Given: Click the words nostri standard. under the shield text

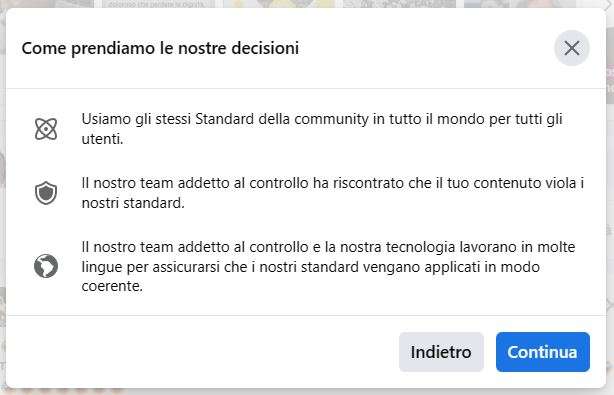Looking at the screenshot, I should point(133,203).
